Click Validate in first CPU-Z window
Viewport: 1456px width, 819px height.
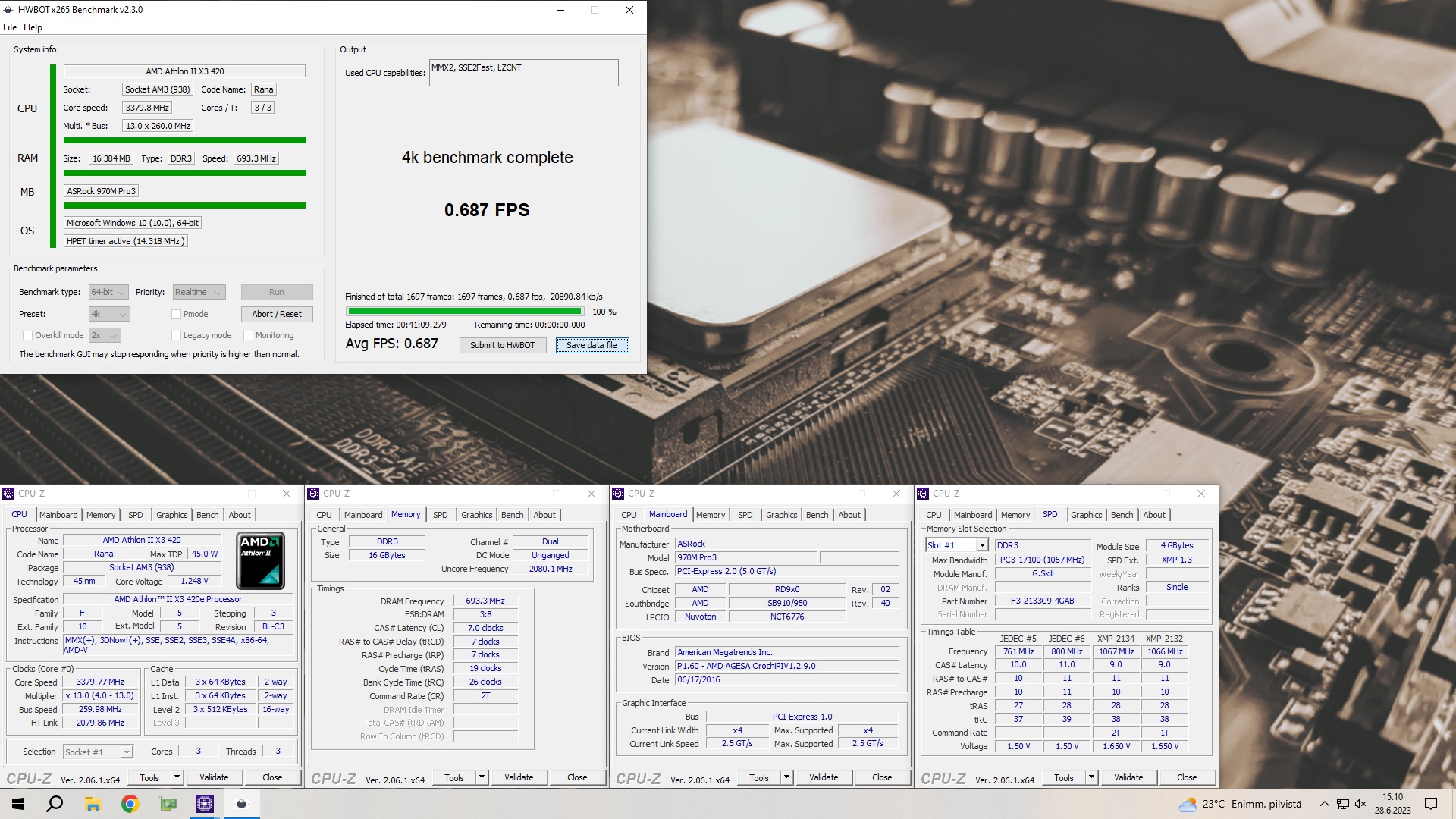click(214, 777)
